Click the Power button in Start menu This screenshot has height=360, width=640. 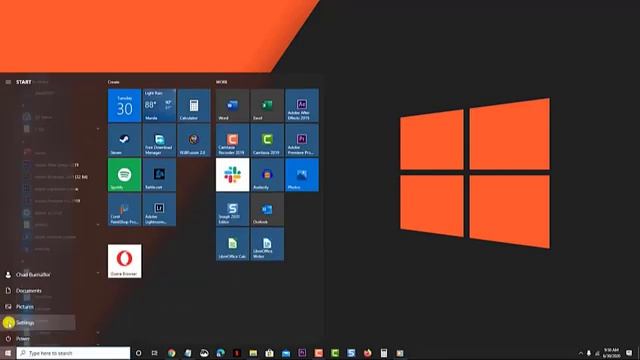[x=38, y=338]
